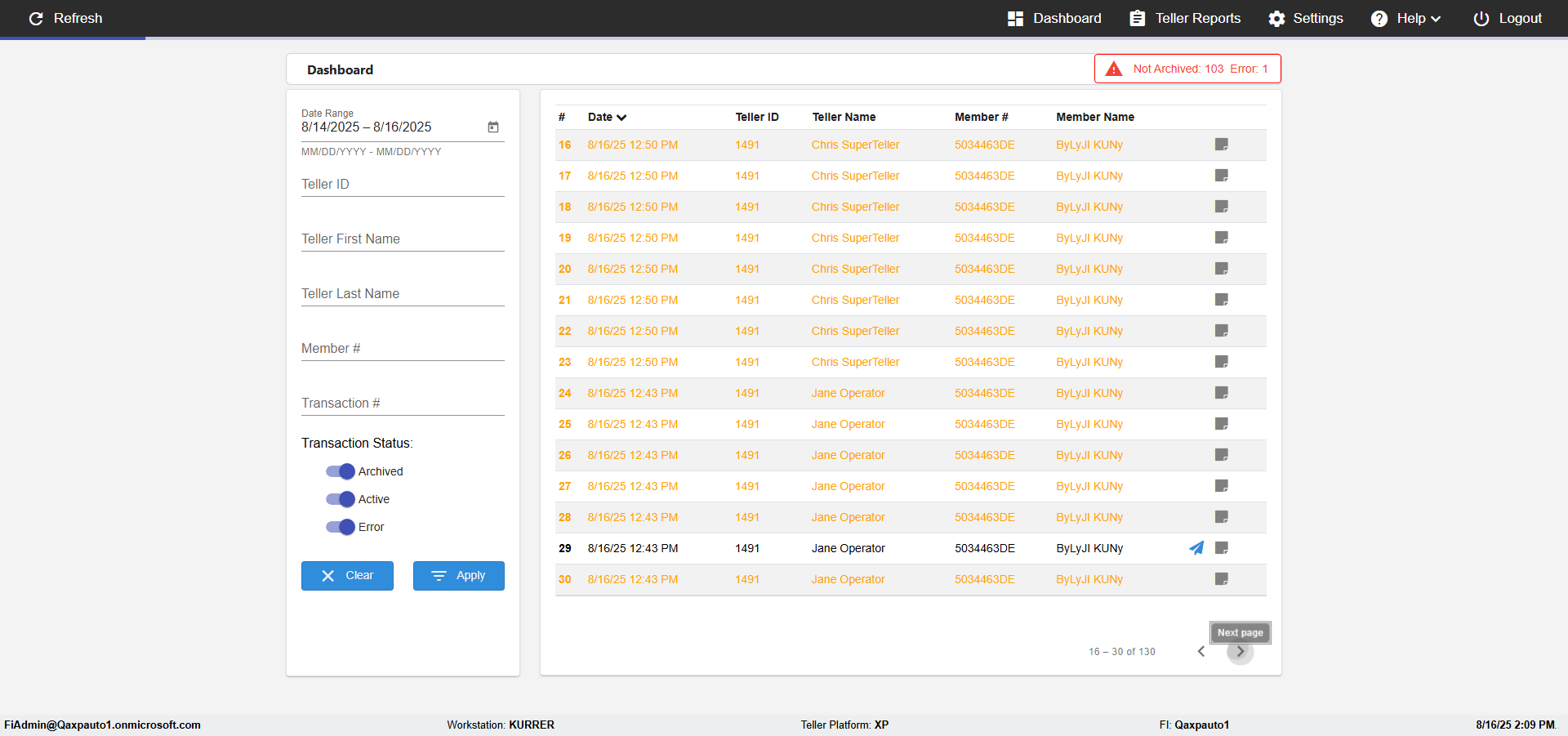Click the Refresh icon in top bar
This screenshot has width=1568, height=736.
[x=36, y=19]
